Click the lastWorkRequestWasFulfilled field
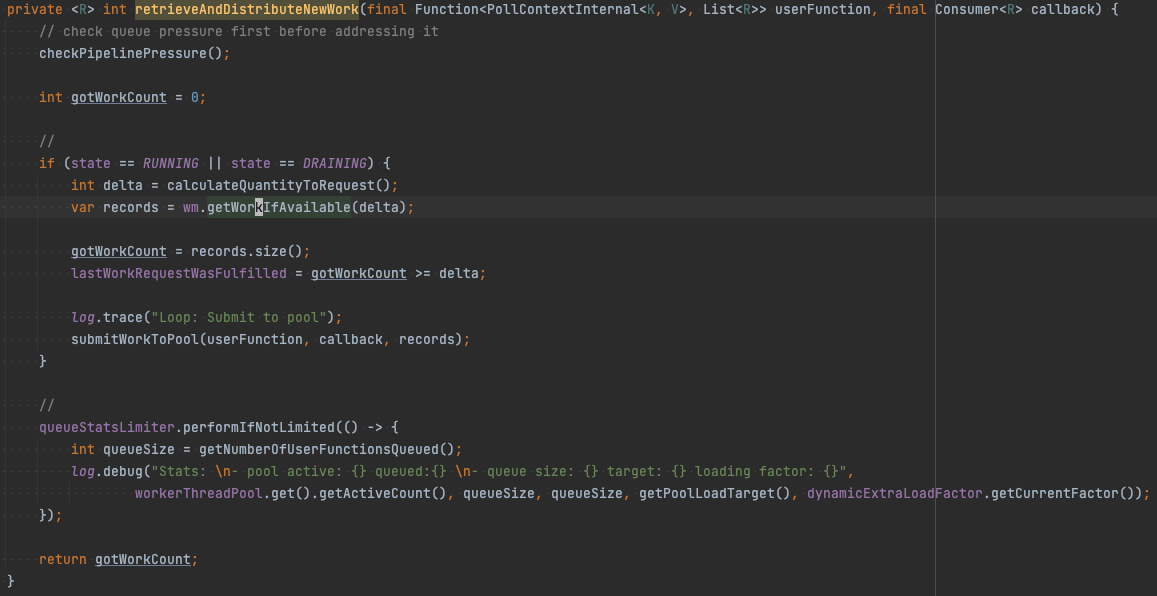 coord(179,274)
